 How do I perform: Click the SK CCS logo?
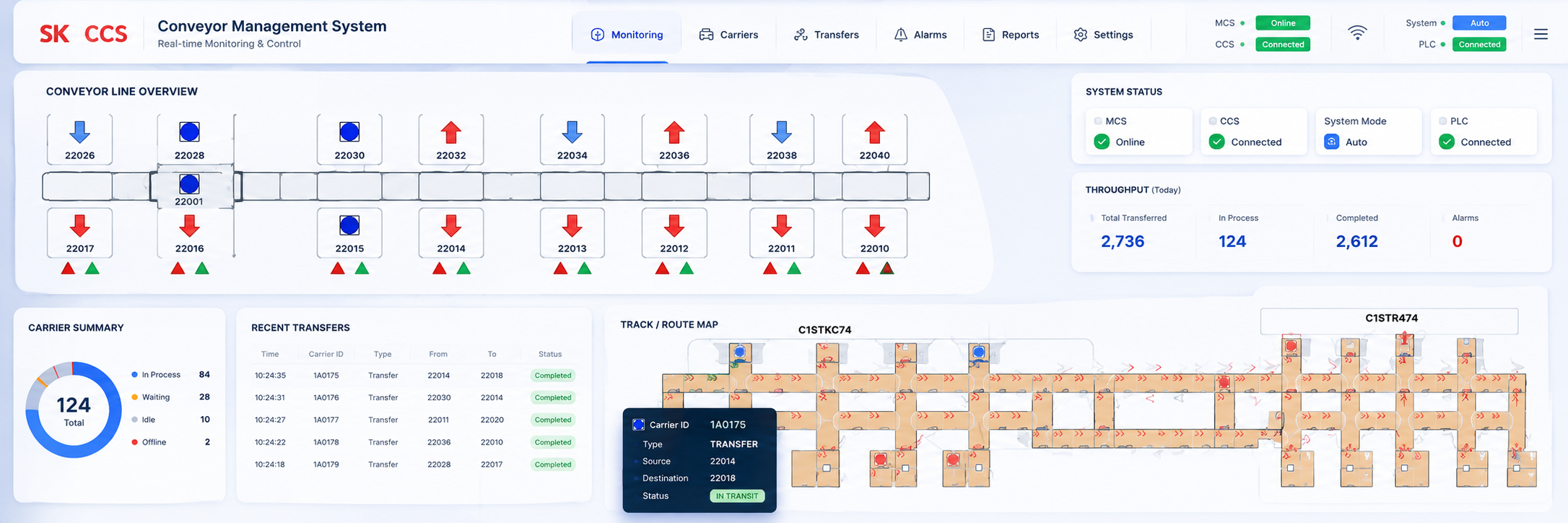(x=83, y=34)
